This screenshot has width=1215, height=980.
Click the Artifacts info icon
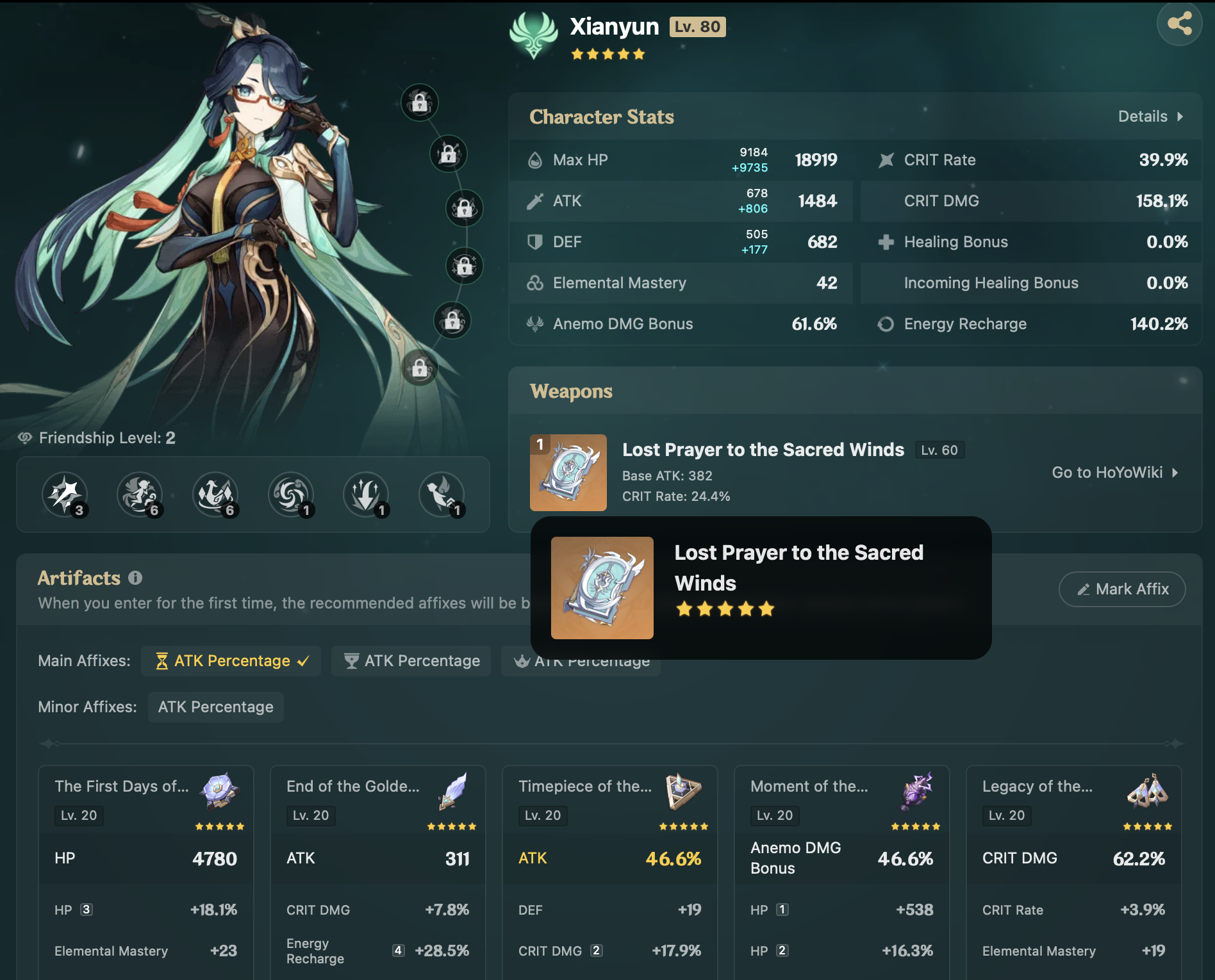[x=135, y=578]
